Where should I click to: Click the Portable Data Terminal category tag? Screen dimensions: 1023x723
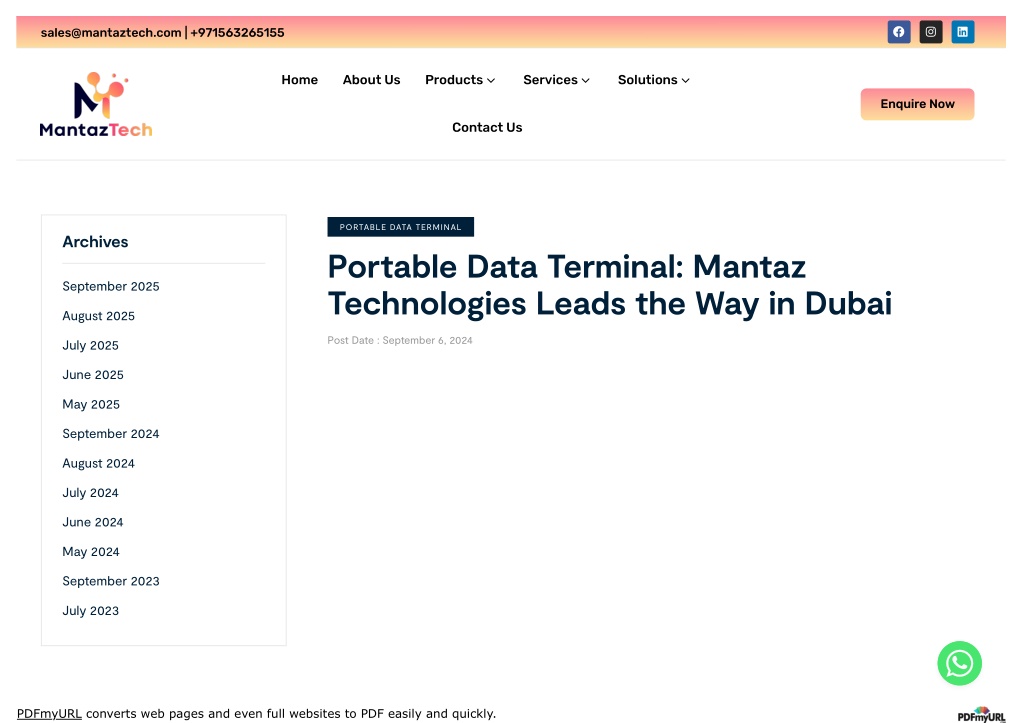click(400, 227)
